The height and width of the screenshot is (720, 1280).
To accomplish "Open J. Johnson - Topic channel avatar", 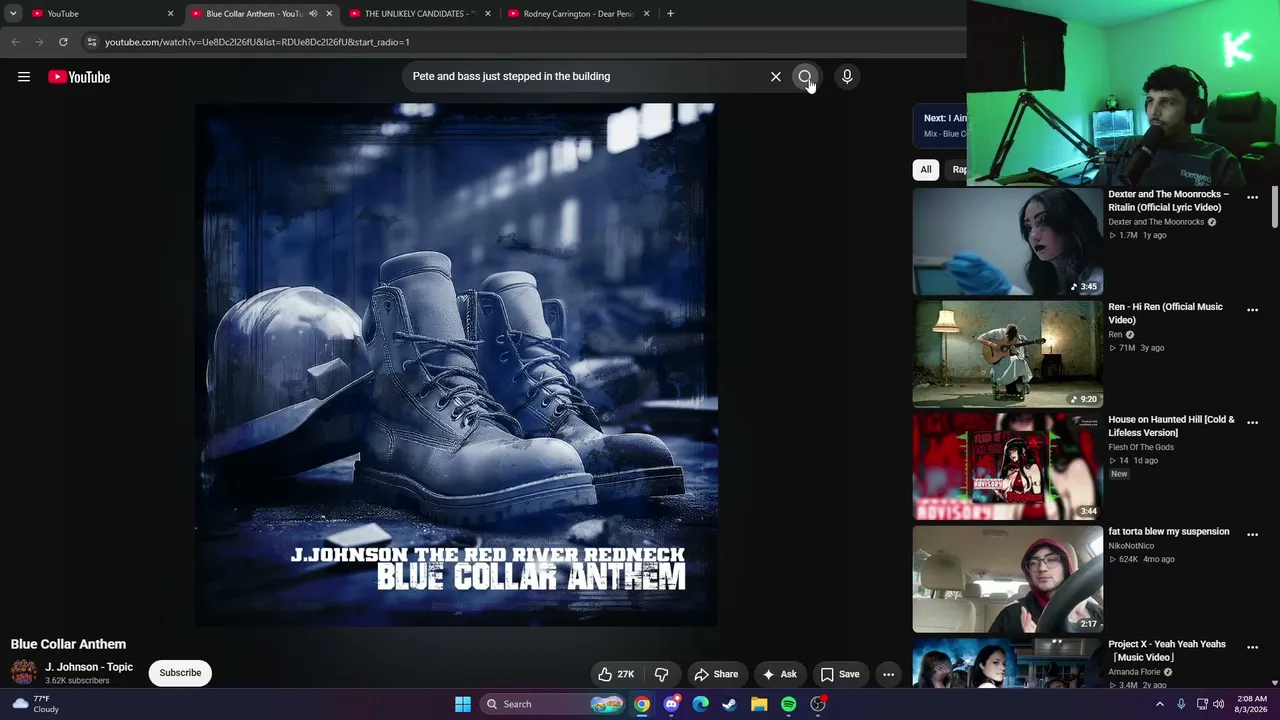I will coord(23,672).
